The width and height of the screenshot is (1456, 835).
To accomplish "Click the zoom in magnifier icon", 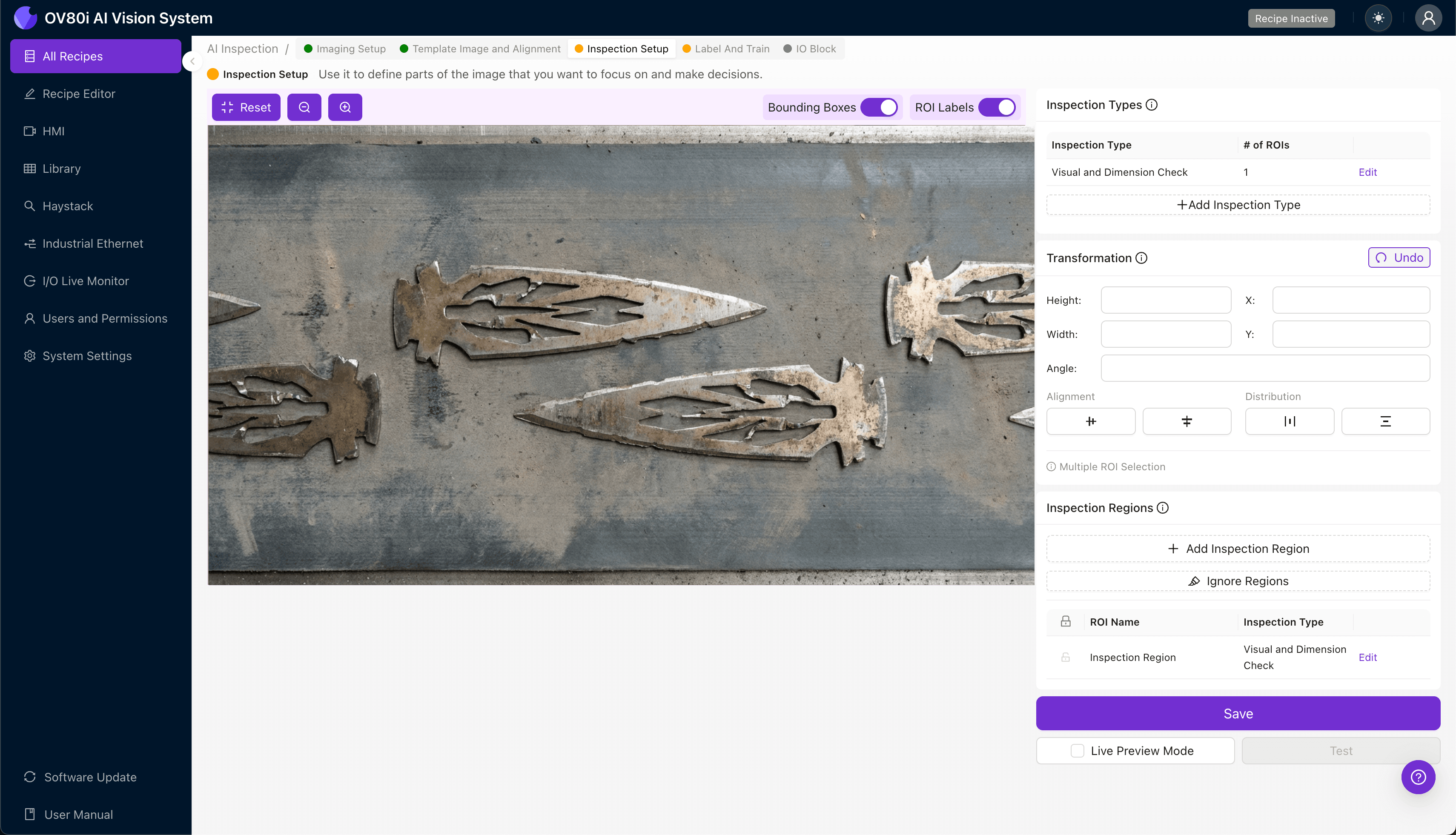I will click(x=345, y=107).
